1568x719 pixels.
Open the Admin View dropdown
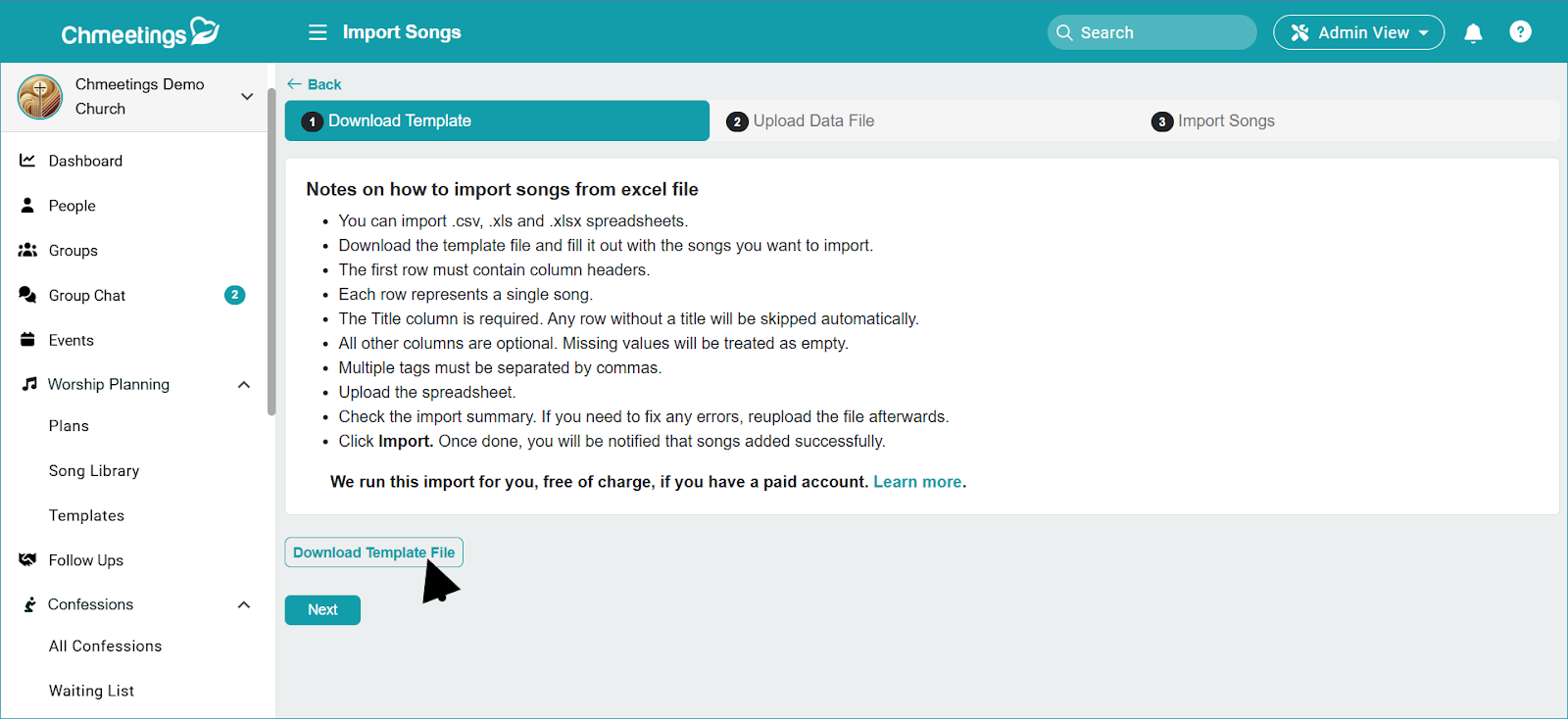1358,32
